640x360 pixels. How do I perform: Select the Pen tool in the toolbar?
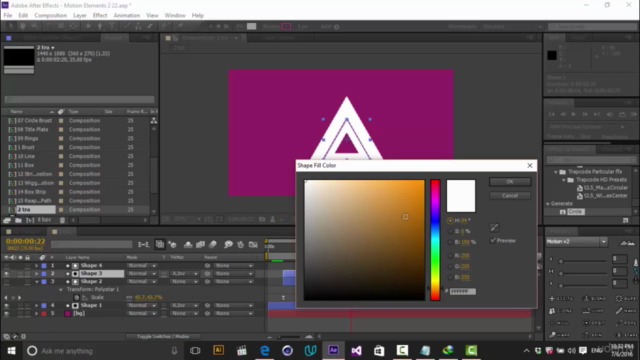[100, 26]
